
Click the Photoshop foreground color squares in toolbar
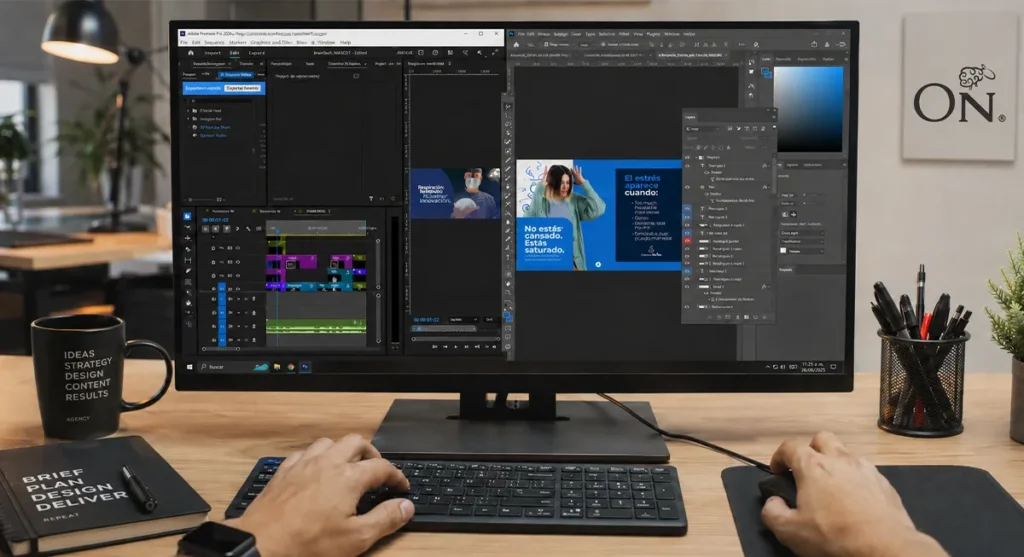pos(508,317)
